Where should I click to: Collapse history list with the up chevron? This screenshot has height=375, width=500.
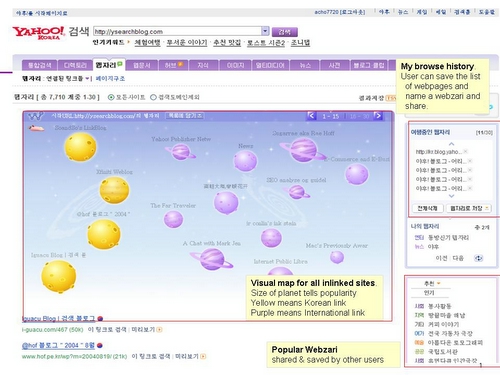click(x=451, y=144)
